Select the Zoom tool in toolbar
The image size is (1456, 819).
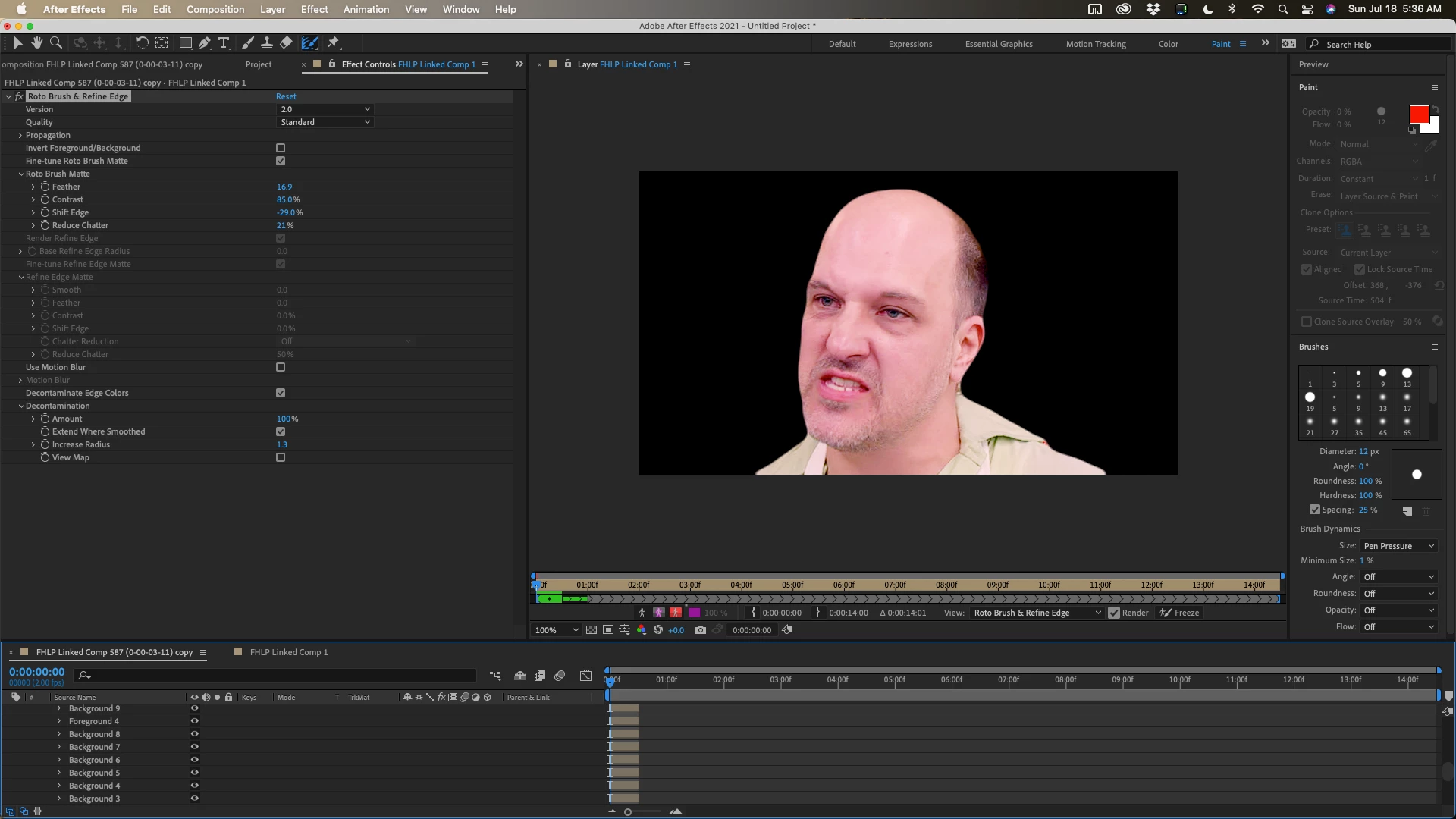click(x=55, y=43)
